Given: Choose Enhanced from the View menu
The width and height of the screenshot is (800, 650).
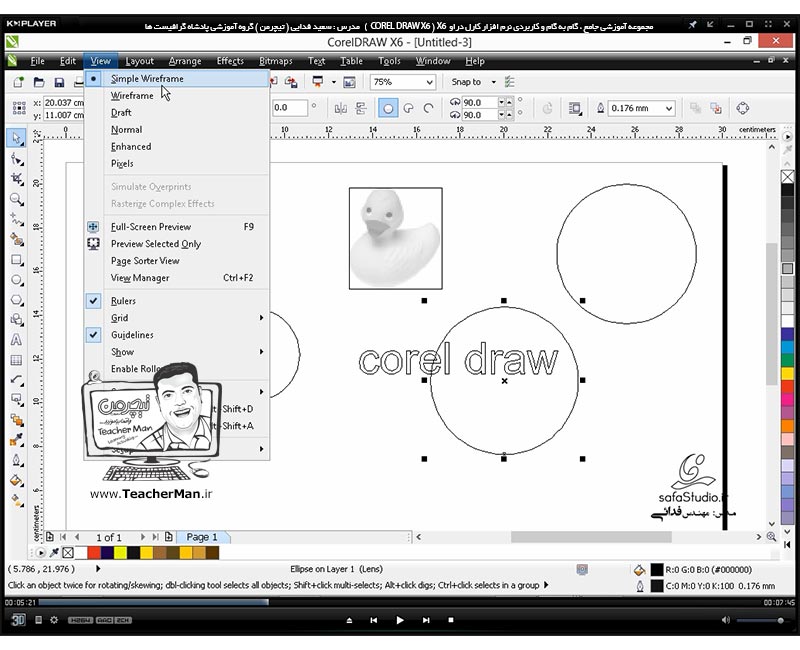Looking at the screenshot, I should (177, 147).
